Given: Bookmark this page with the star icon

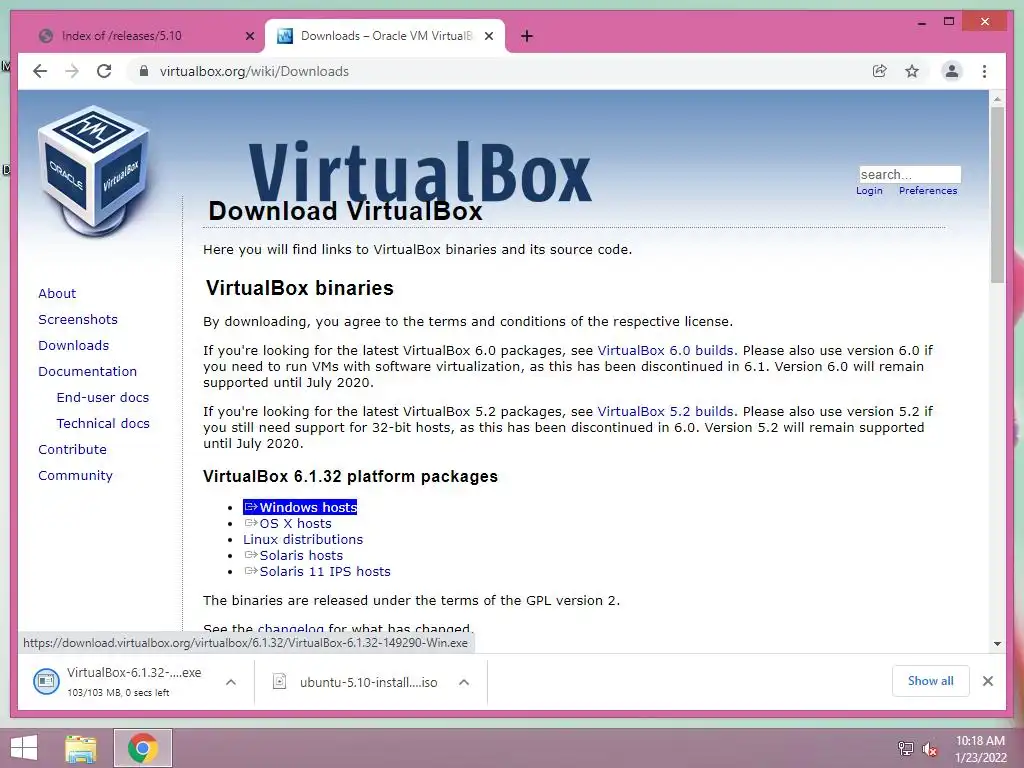Looking at the screenshot, I should (912, 71).
